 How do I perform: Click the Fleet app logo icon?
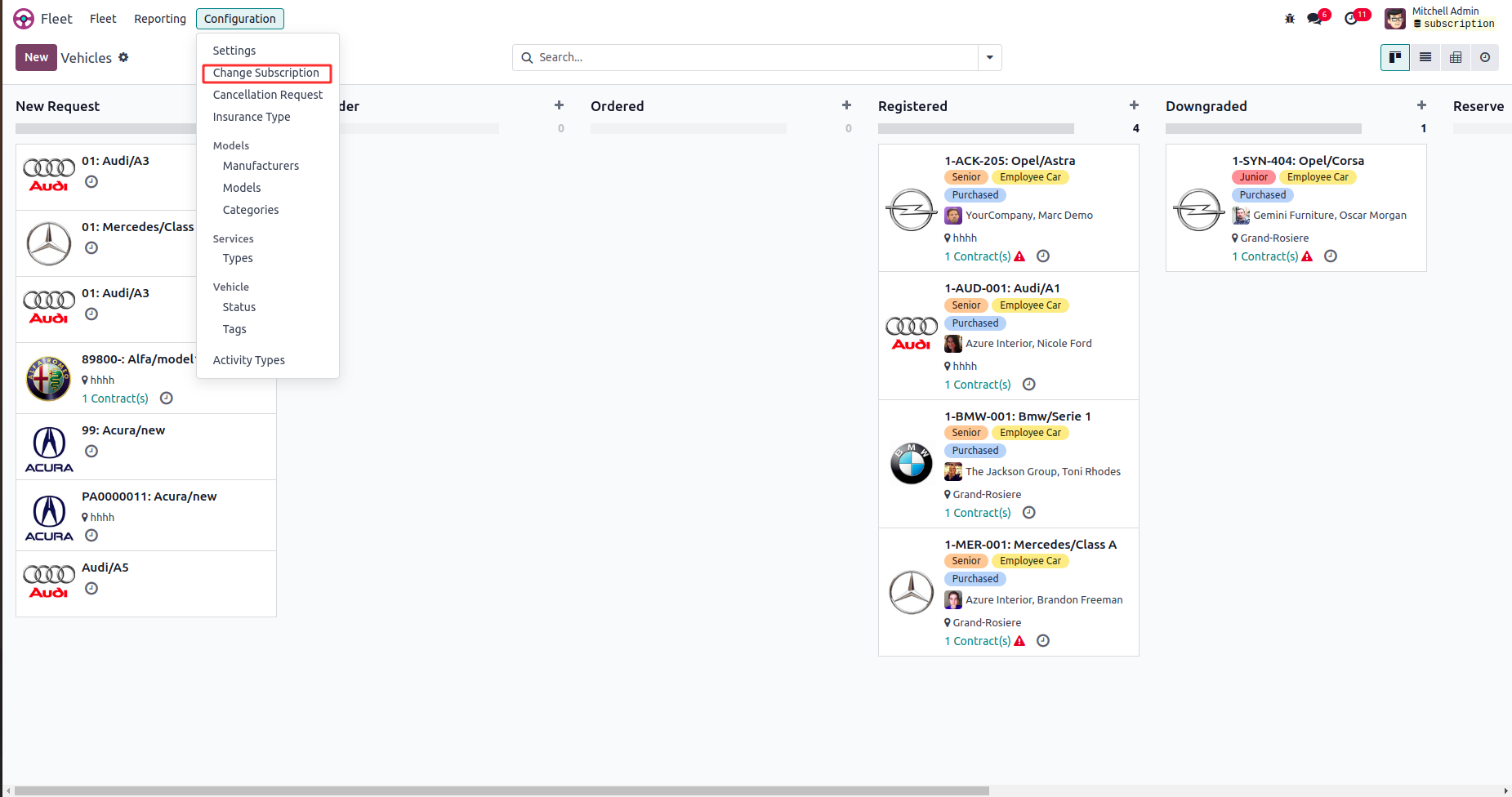pyautogui.click(x=24, y=19)
